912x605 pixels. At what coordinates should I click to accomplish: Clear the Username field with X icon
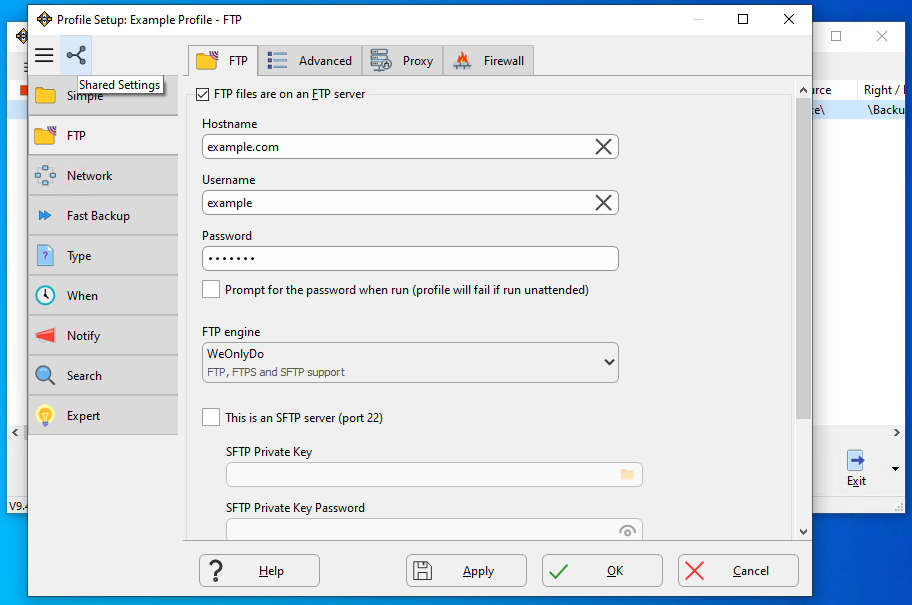tap(604, 203)
